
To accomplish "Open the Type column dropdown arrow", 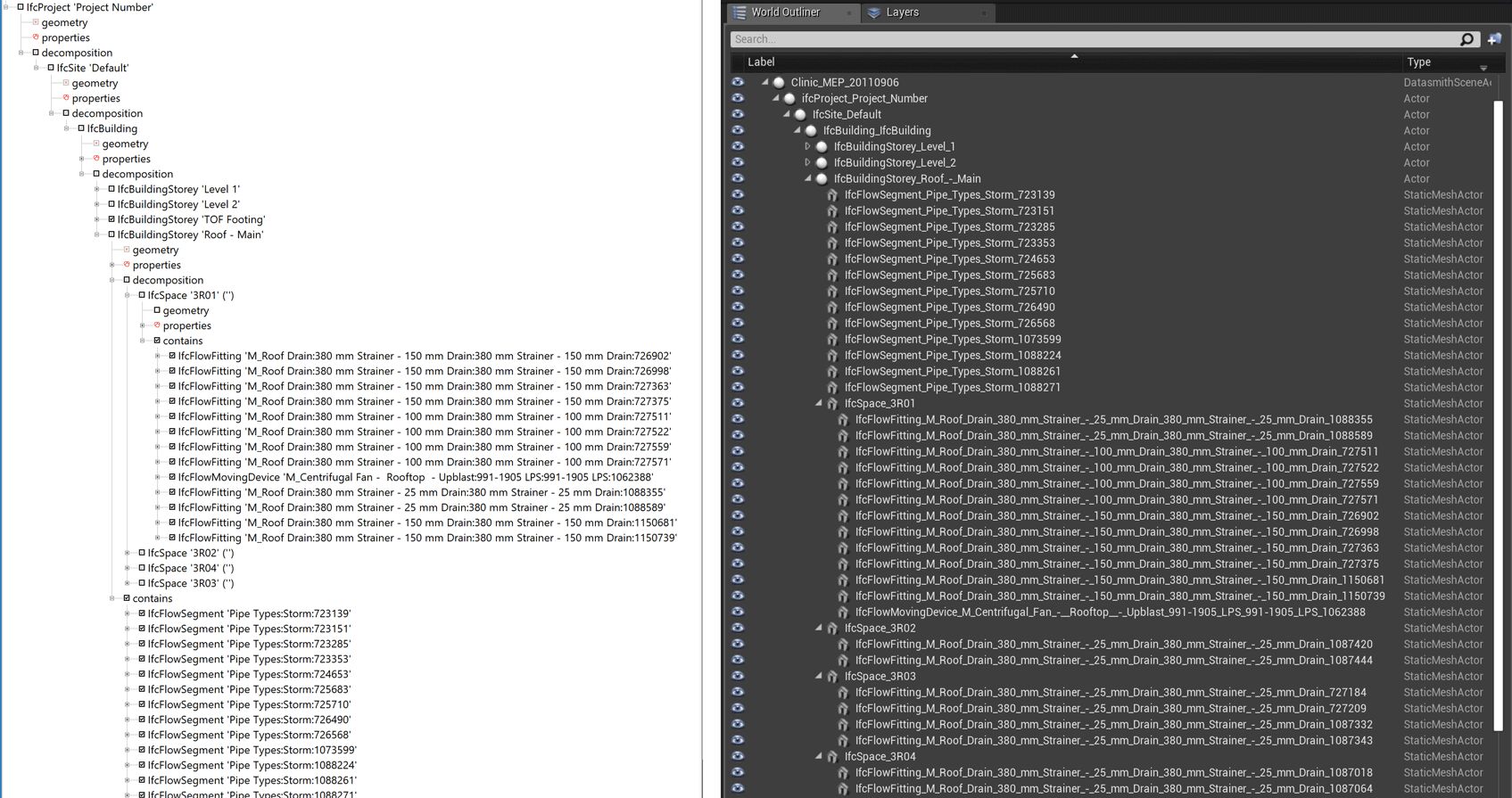I will (x=1483, y=68).
